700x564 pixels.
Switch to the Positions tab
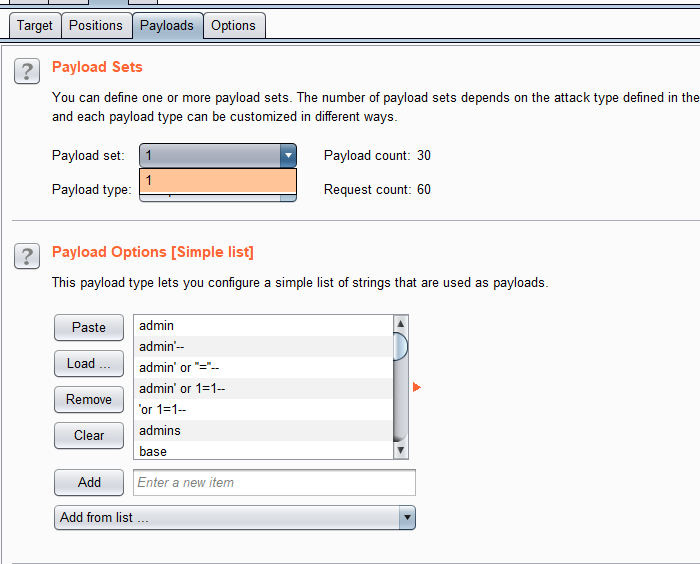tap(96, 25)
